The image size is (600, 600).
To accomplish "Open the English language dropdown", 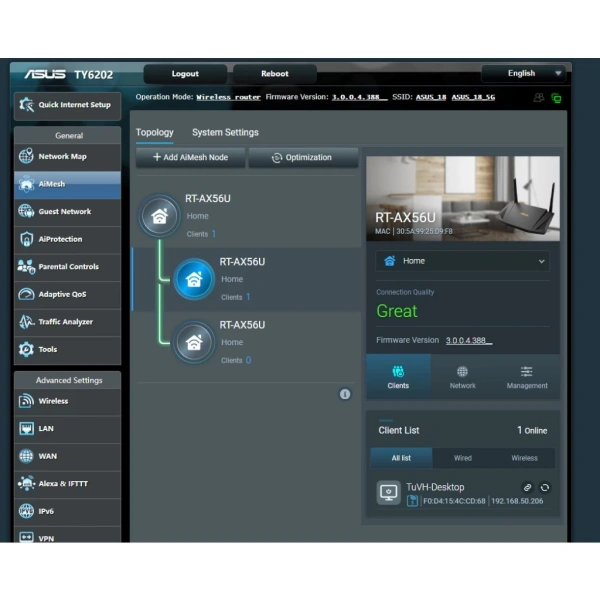I will pyautogui.click(x=523, y=73).
